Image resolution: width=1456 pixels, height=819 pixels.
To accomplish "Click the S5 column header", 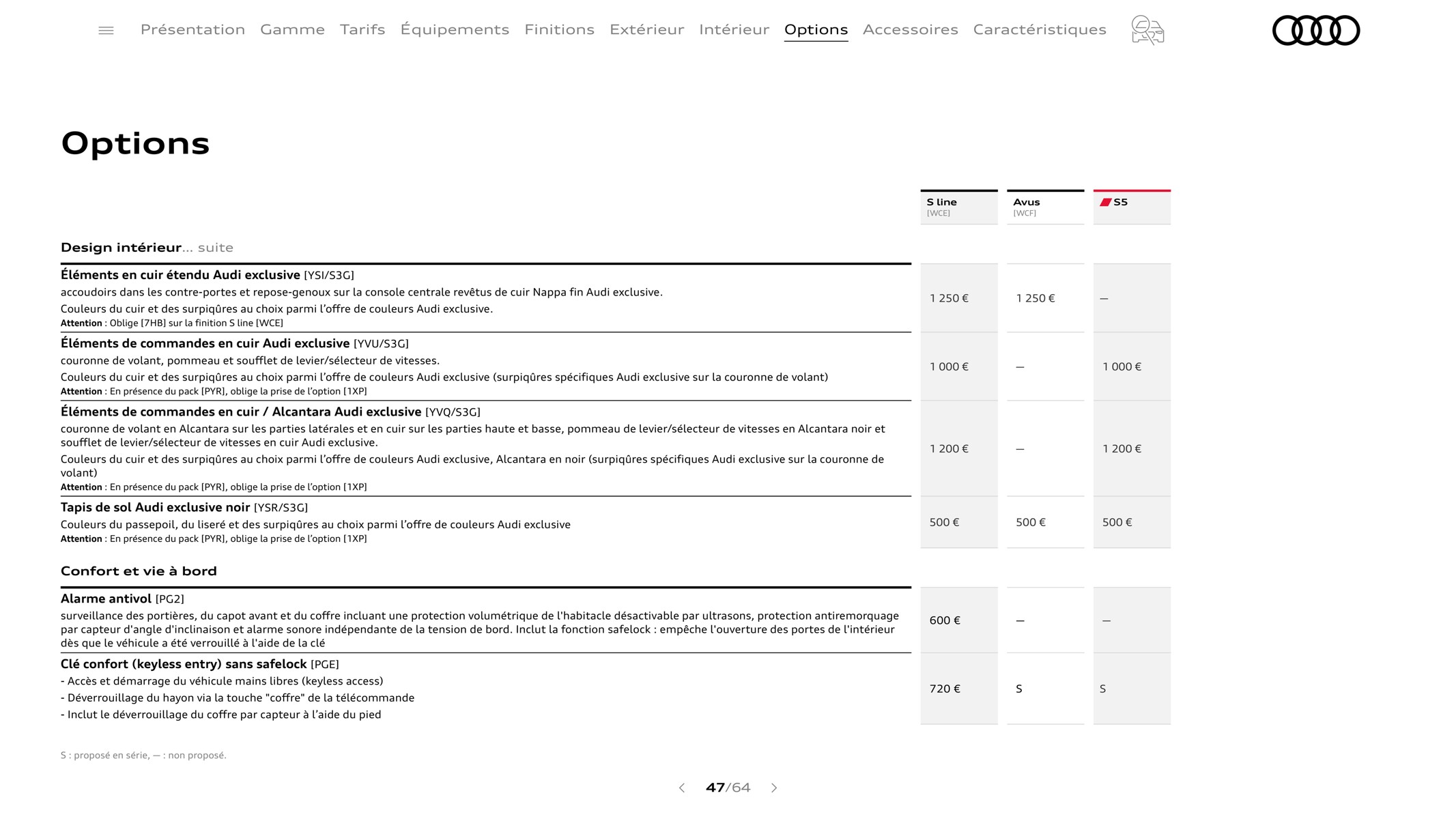I will [x=1132, y=207].
